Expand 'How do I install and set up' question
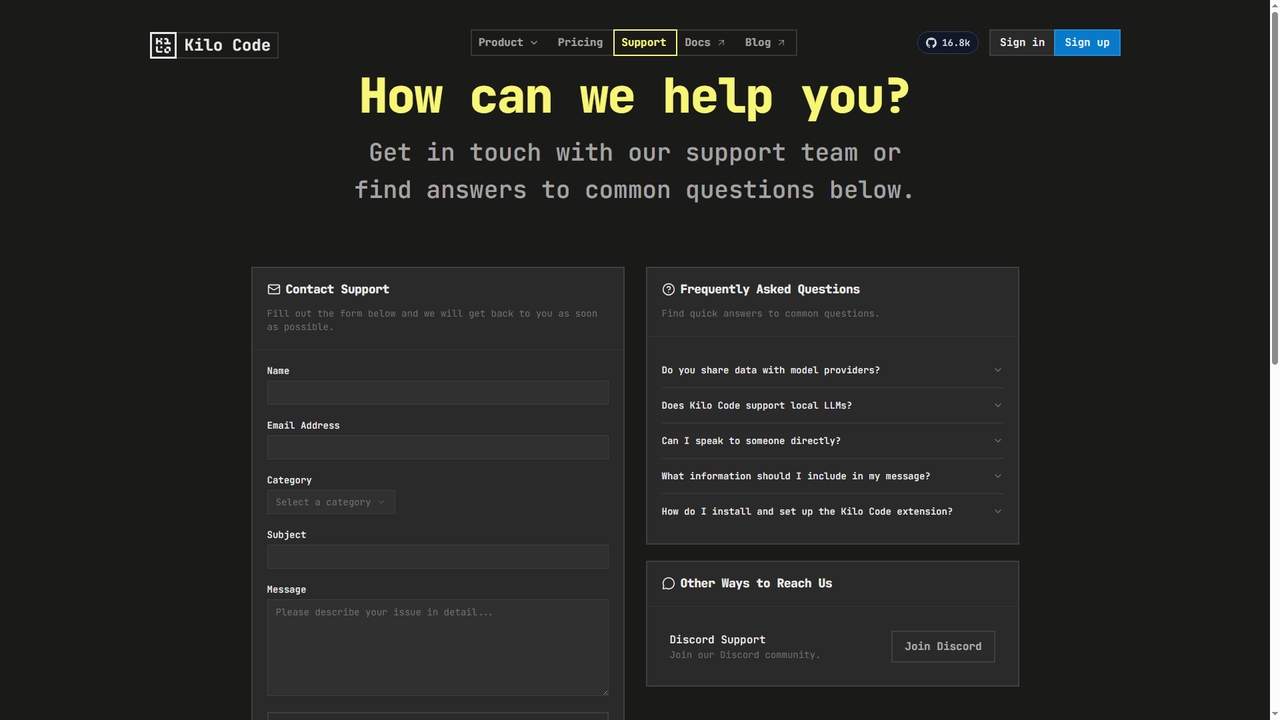This screenshot has height=720, width=1280. (832, 512)
